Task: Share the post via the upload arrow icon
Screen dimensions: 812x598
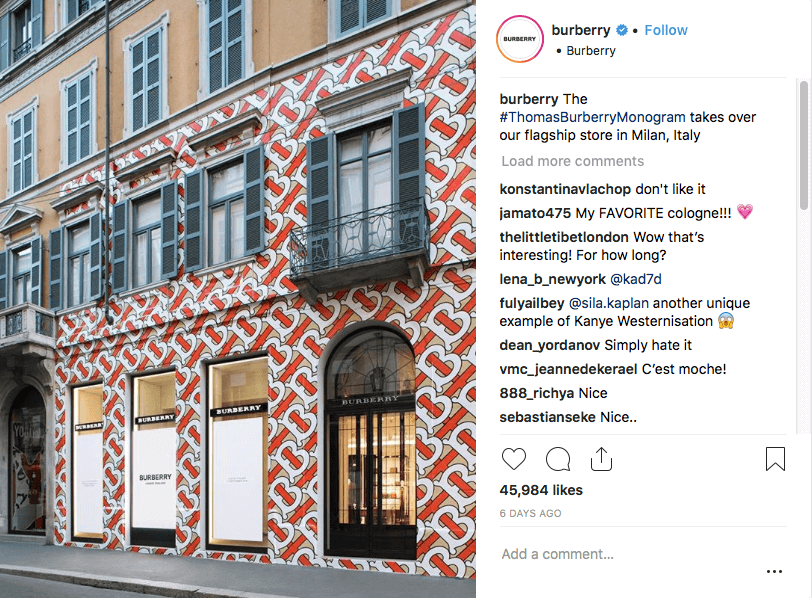Action: click(601, 459)
